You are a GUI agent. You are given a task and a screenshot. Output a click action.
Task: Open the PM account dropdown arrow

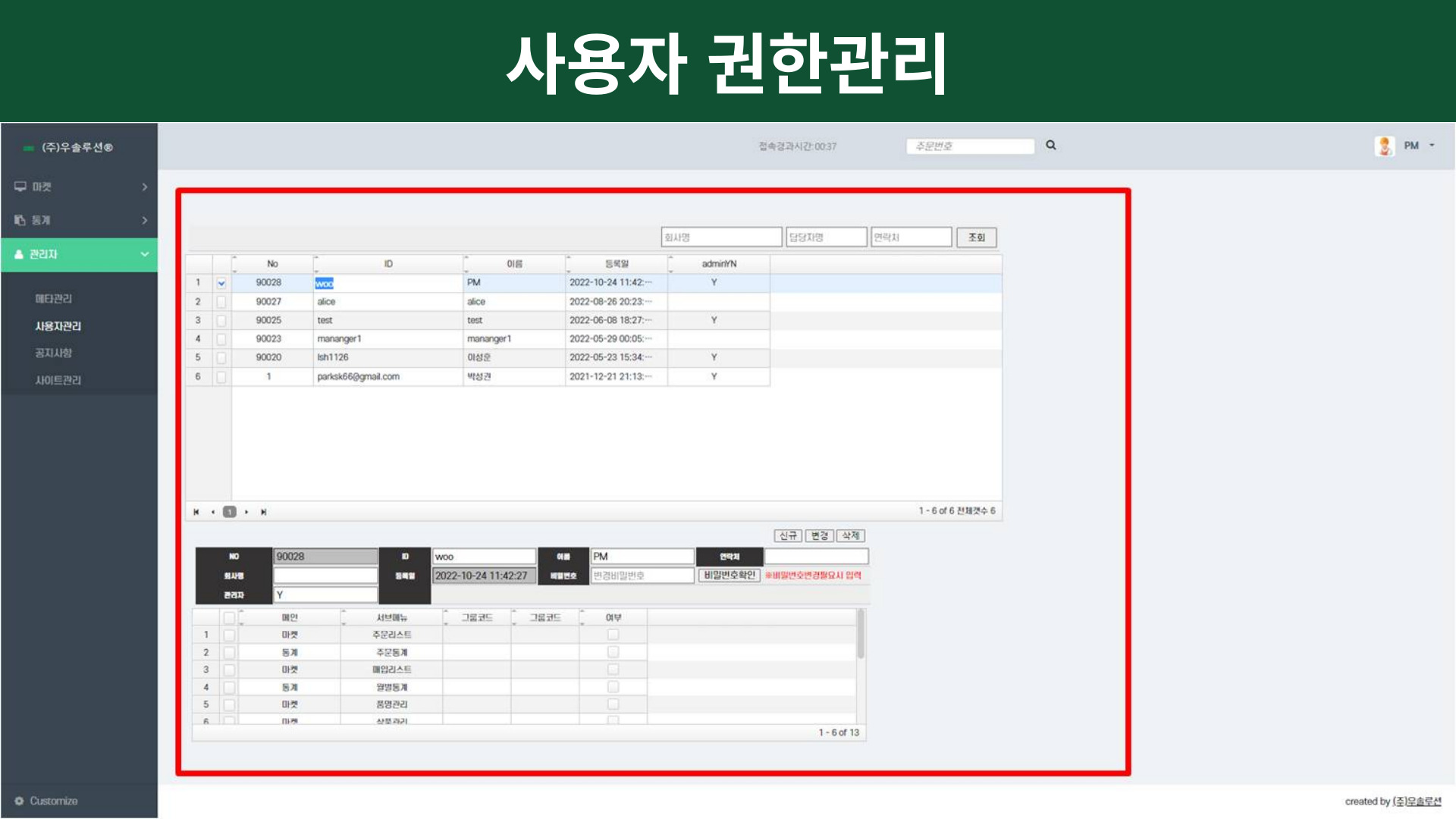pos(1432,146)
